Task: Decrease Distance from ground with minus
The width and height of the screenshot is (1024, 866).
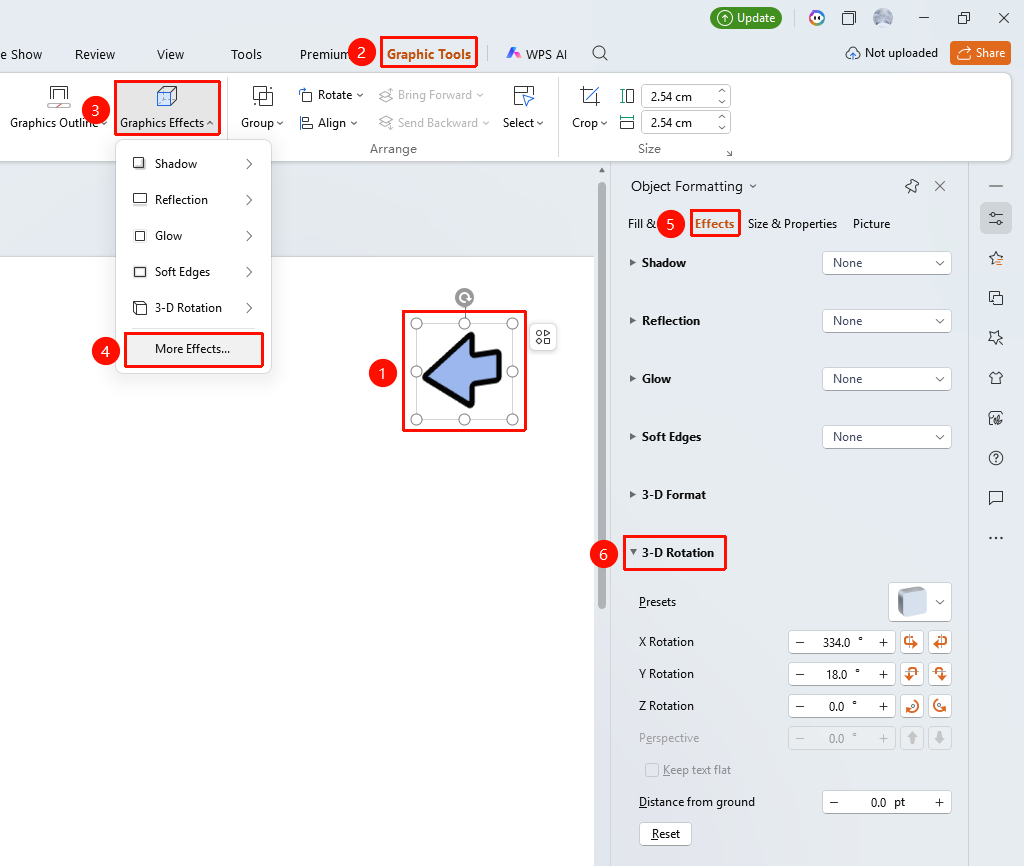Action: (834, 802)
